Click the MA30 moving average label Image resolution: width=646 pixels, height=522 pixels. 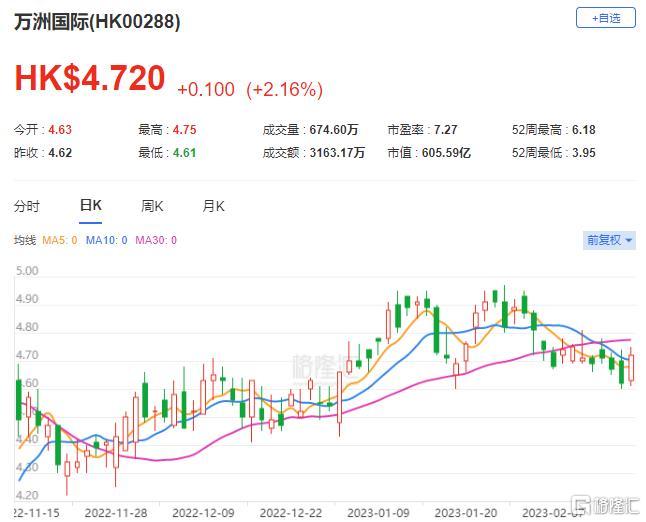tap(156, 240)
